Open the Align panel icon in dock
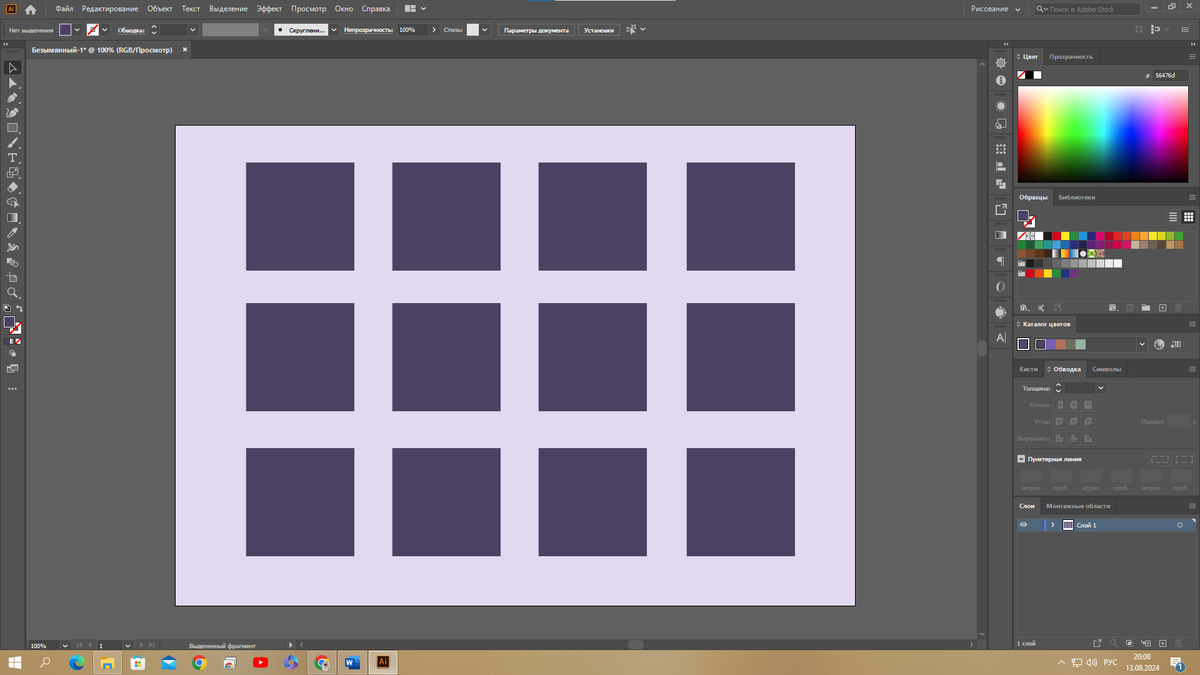This screenshot has height=675, width=1200. click(1001, 167)
